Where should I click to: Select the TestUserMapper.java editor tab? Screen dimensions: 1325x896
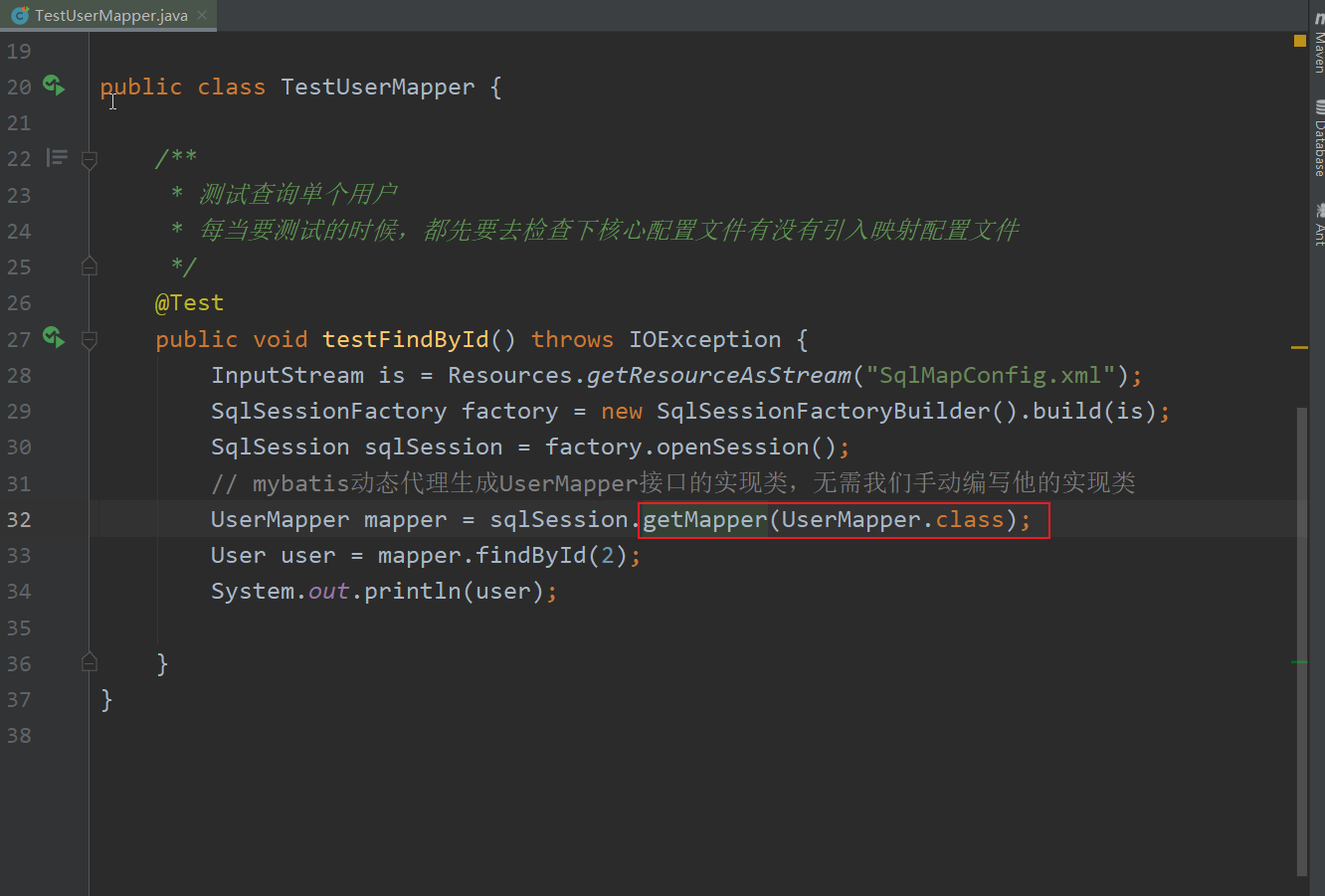[x=107, y=15]
